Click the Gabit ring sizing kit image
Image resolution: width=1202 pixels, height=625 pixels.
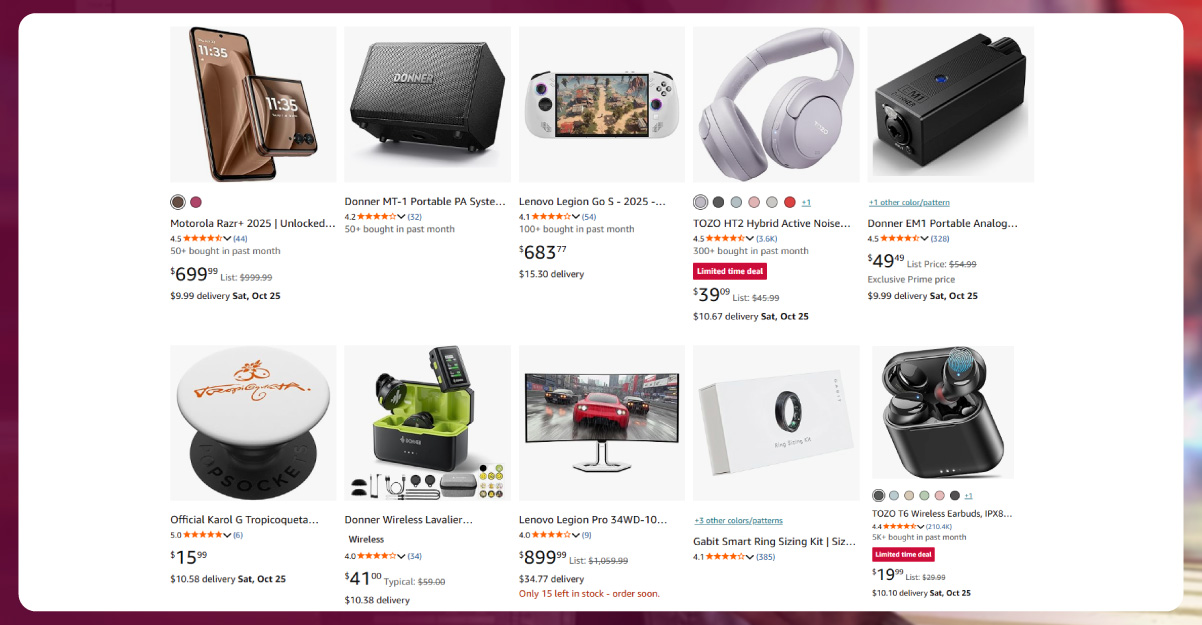776,423
